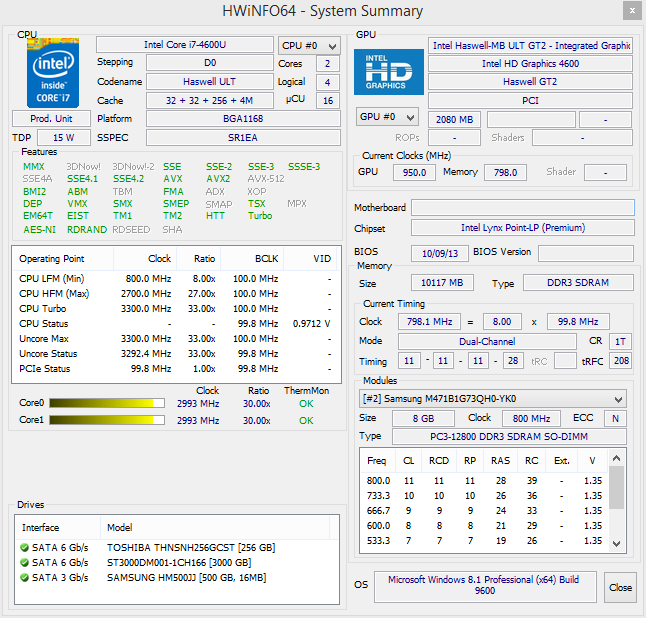Click the Intel Core i7-4600U name field
Image resolution: width=646 pixels, height=618 pixels.
point(185,44)
